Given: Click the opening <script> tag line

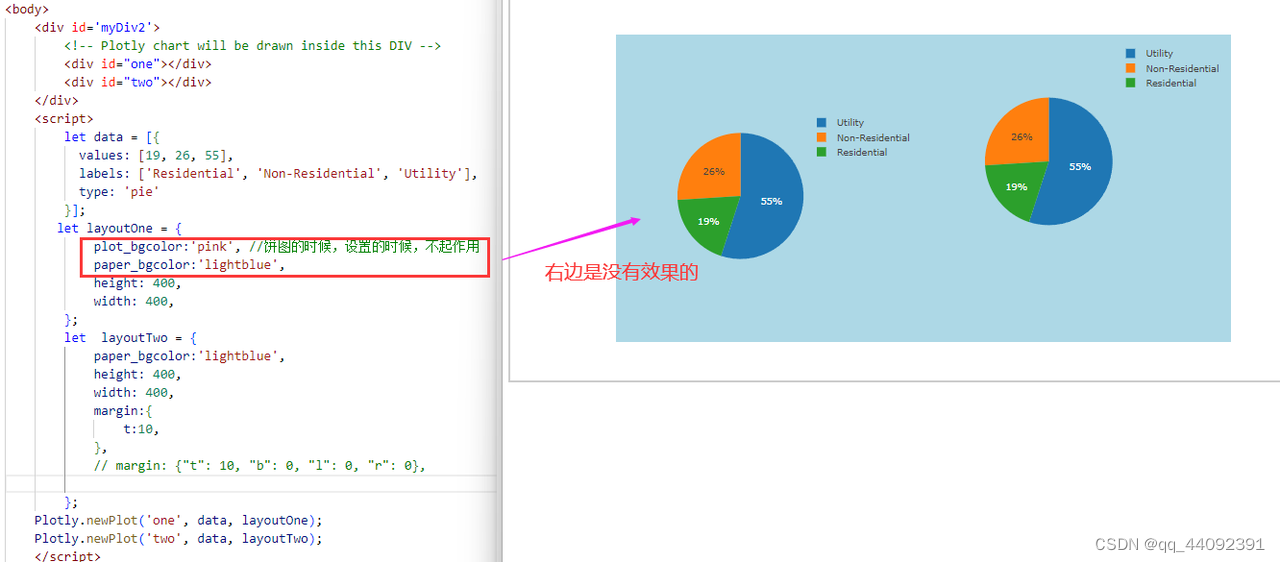Looking at the screenshot, I should click(x=64, y=118).
